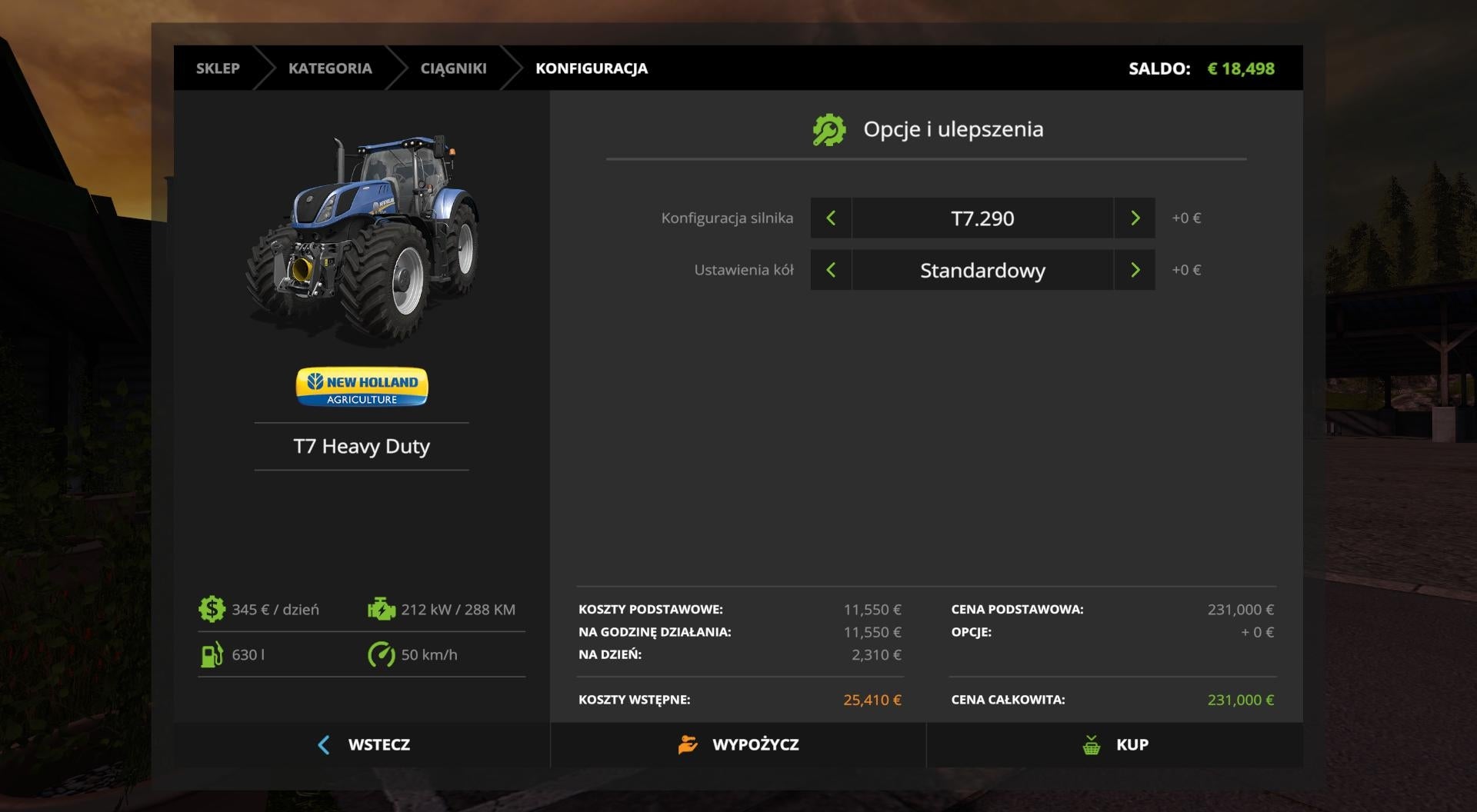The width and height of the screenshot is (1477, 812).
Task: Select previous wheel setup arrow
Action: click(831, 270)
